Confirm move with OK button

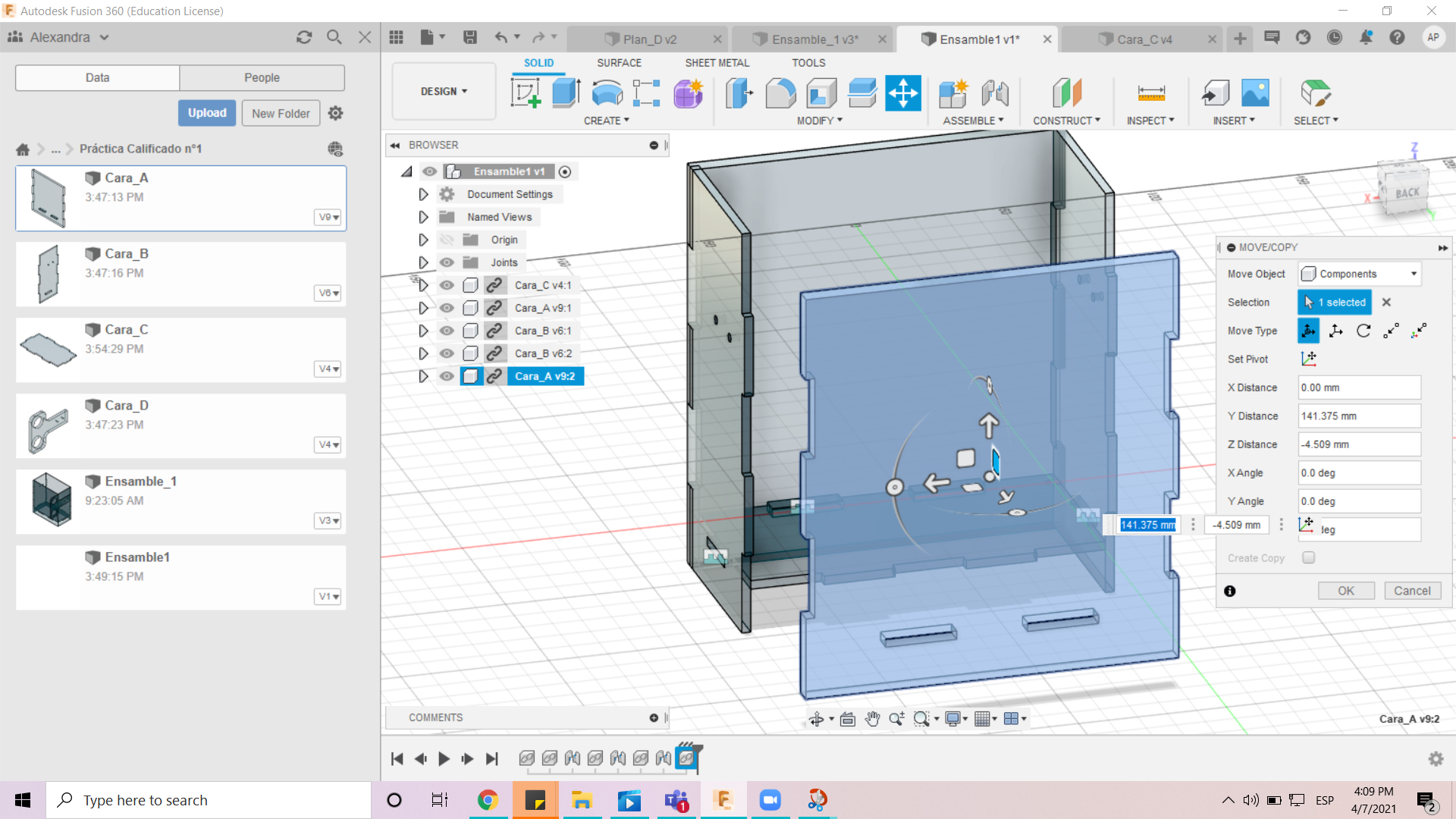1345,591
